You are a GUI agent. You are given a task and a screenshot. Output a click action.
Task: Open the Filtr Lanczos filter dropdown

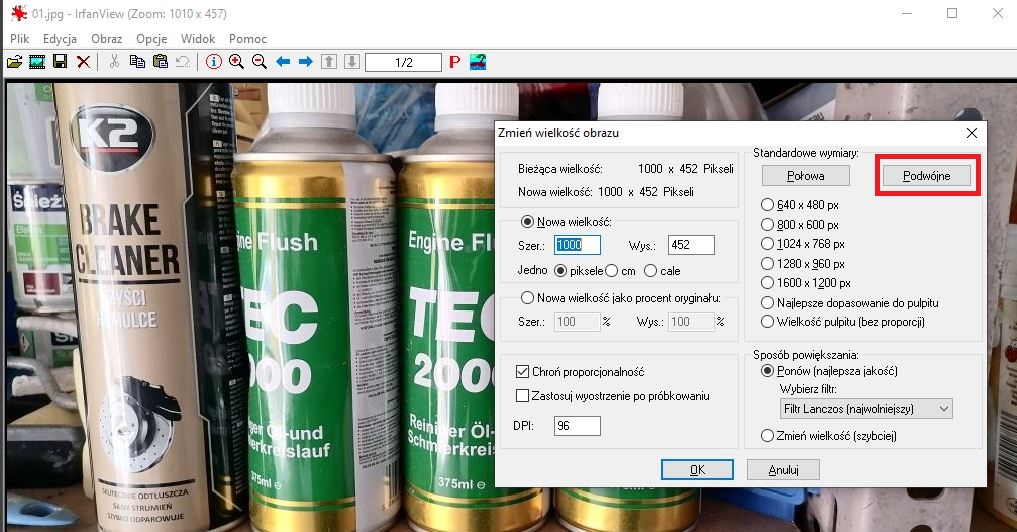[866, 409]
